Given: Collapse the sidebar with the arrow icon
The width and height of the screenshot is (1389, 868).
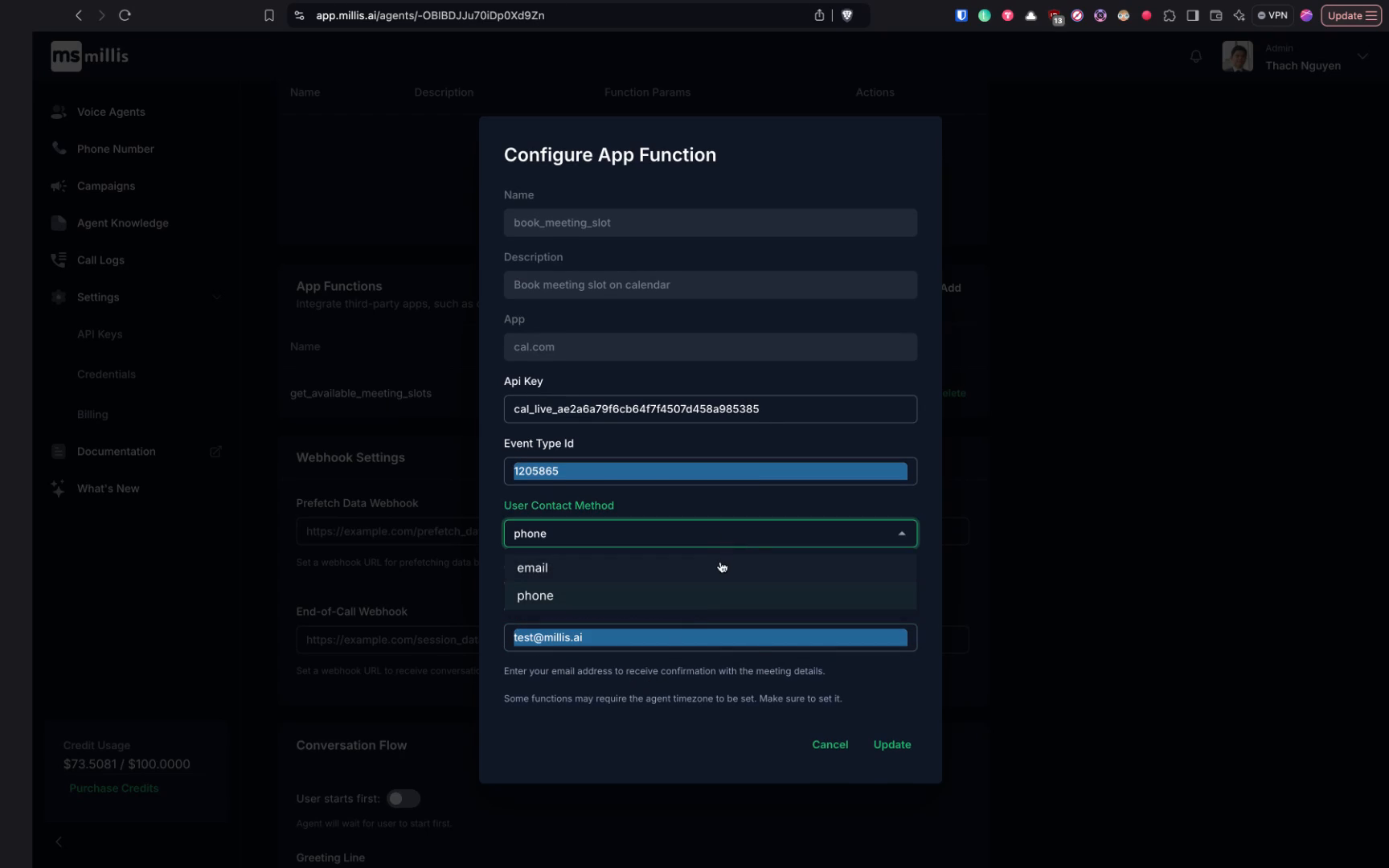Looking at the screenshot, I should click(x=59, y=841).
